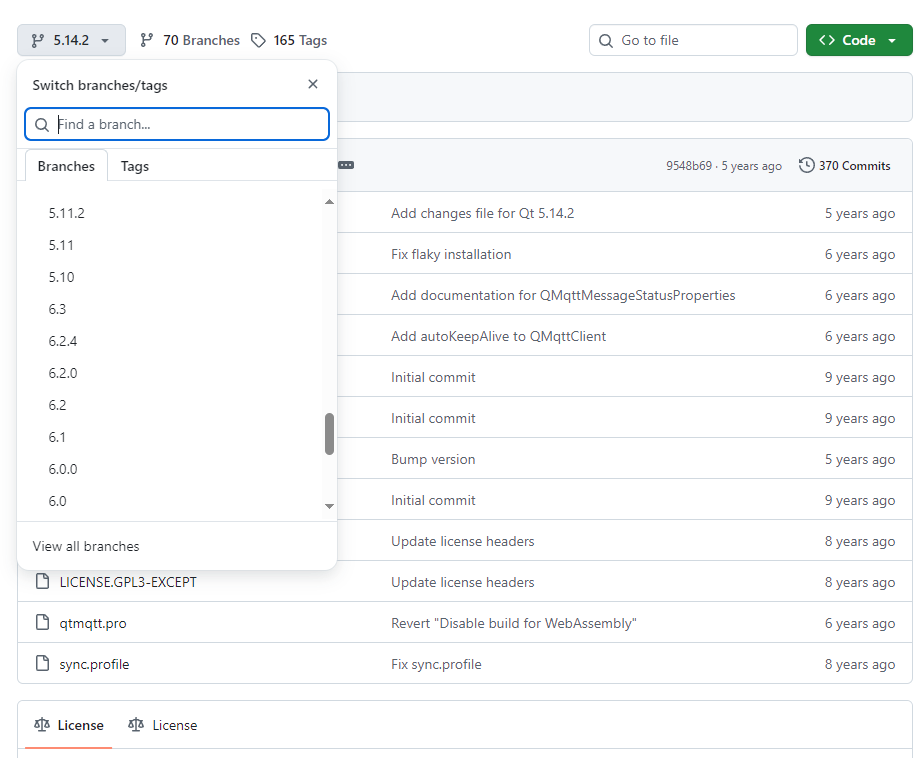The image size is (923, 758).
Task: Click scroll up arrow in branch list
Action: pyautogui.click(x=330, y=202)
